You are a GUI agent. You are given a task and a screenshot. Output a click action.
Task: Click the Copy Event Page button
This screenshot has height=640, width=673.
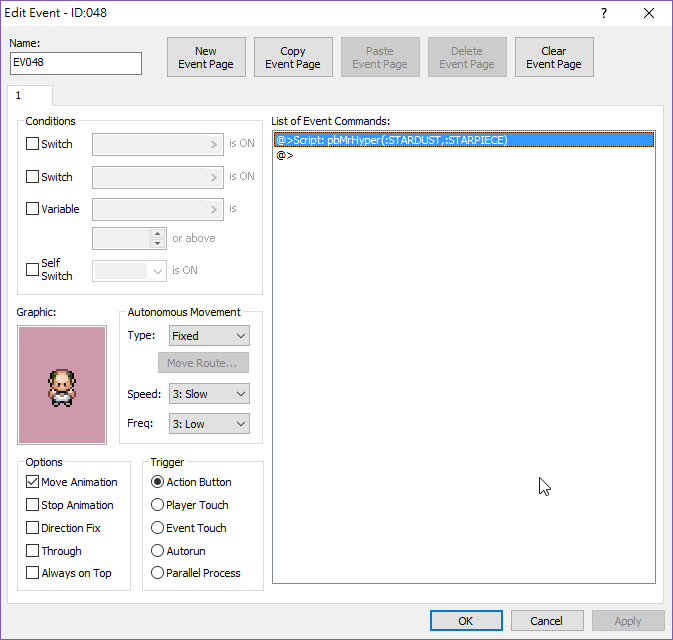point(293,58)
